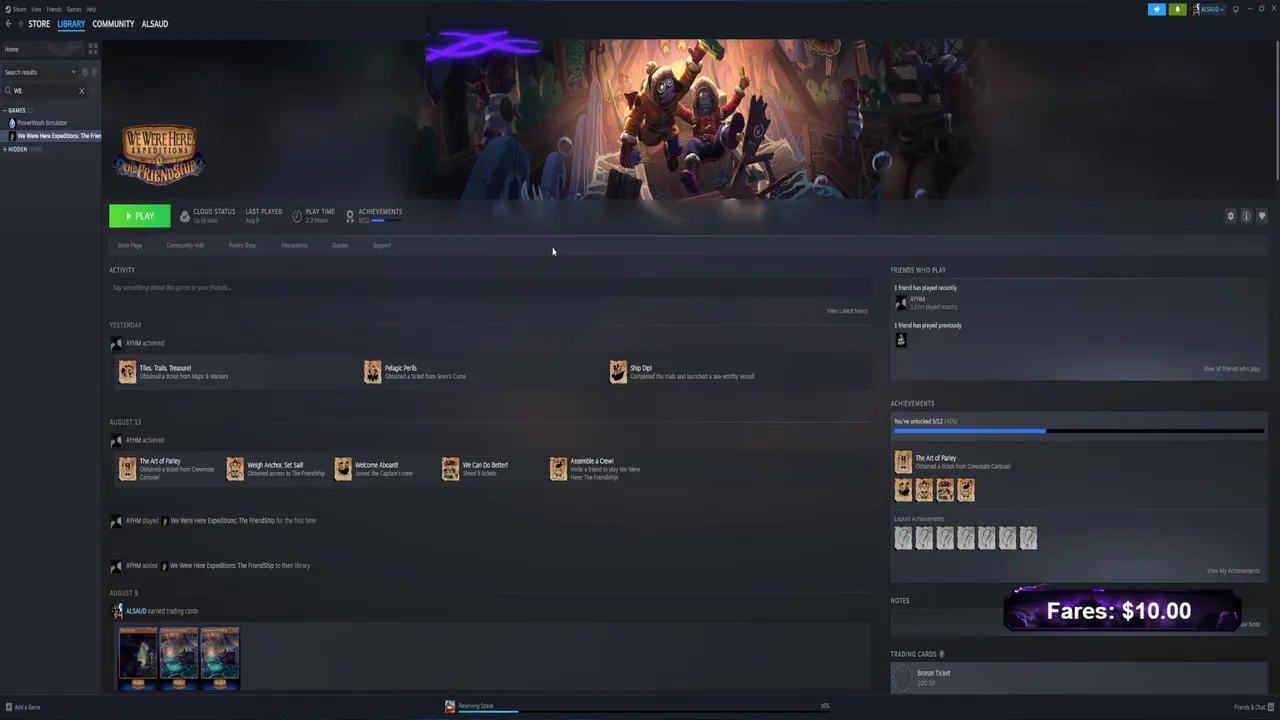
Task: Open the Community Hub link
Action: coord(185,245)
